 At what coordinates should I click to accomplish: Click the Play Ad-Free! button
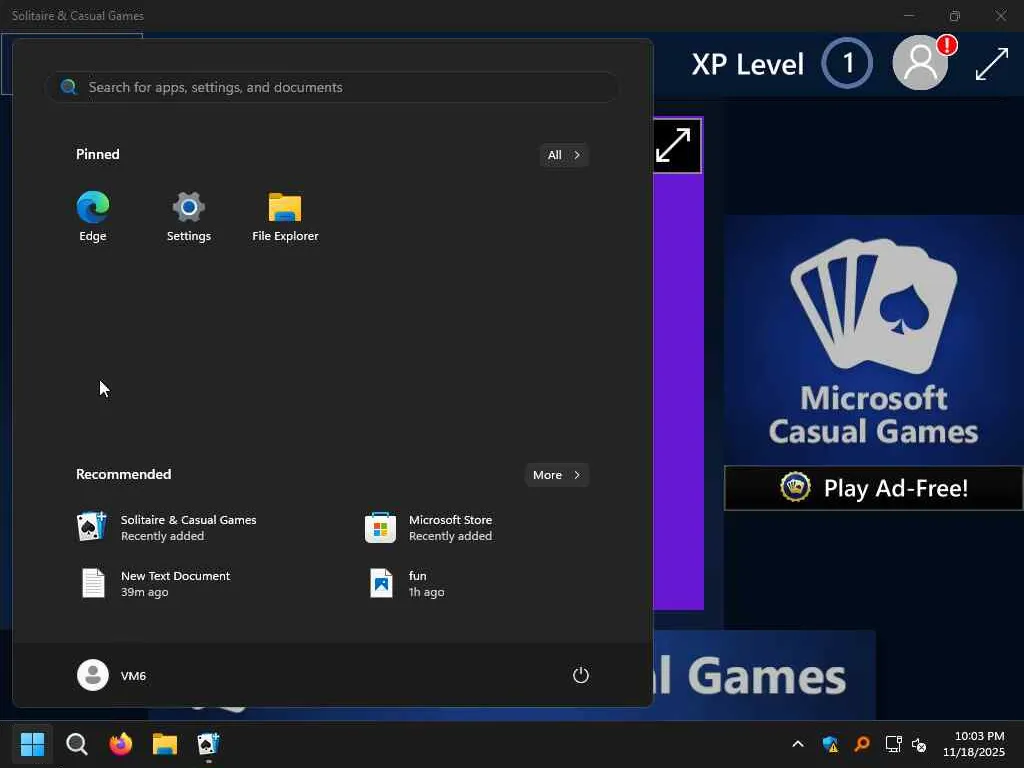pos(873,488)
